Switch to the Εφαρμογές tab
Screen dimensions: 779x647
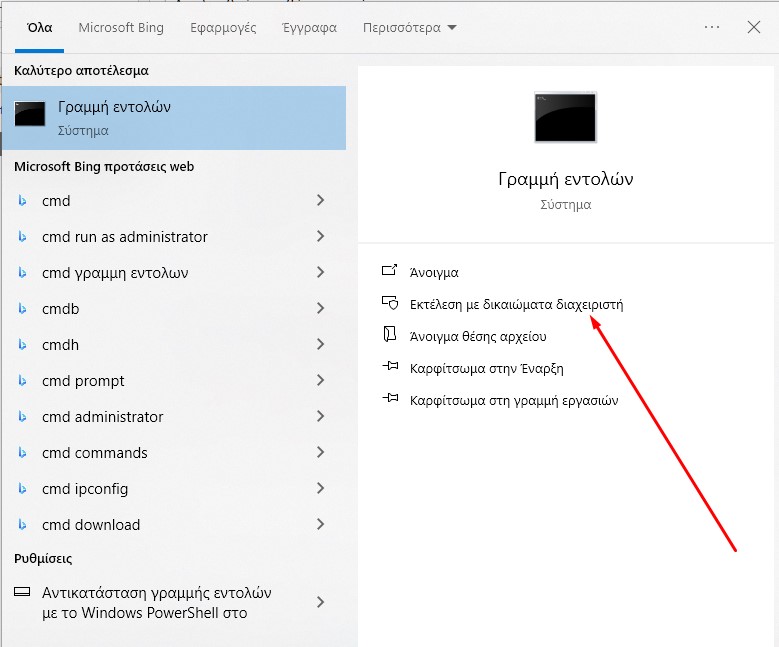(223, 28)
